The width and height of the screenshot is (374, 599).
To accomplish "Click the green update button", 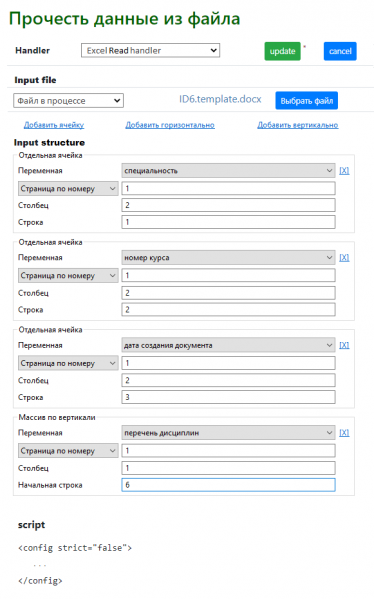I will (282, 51).
